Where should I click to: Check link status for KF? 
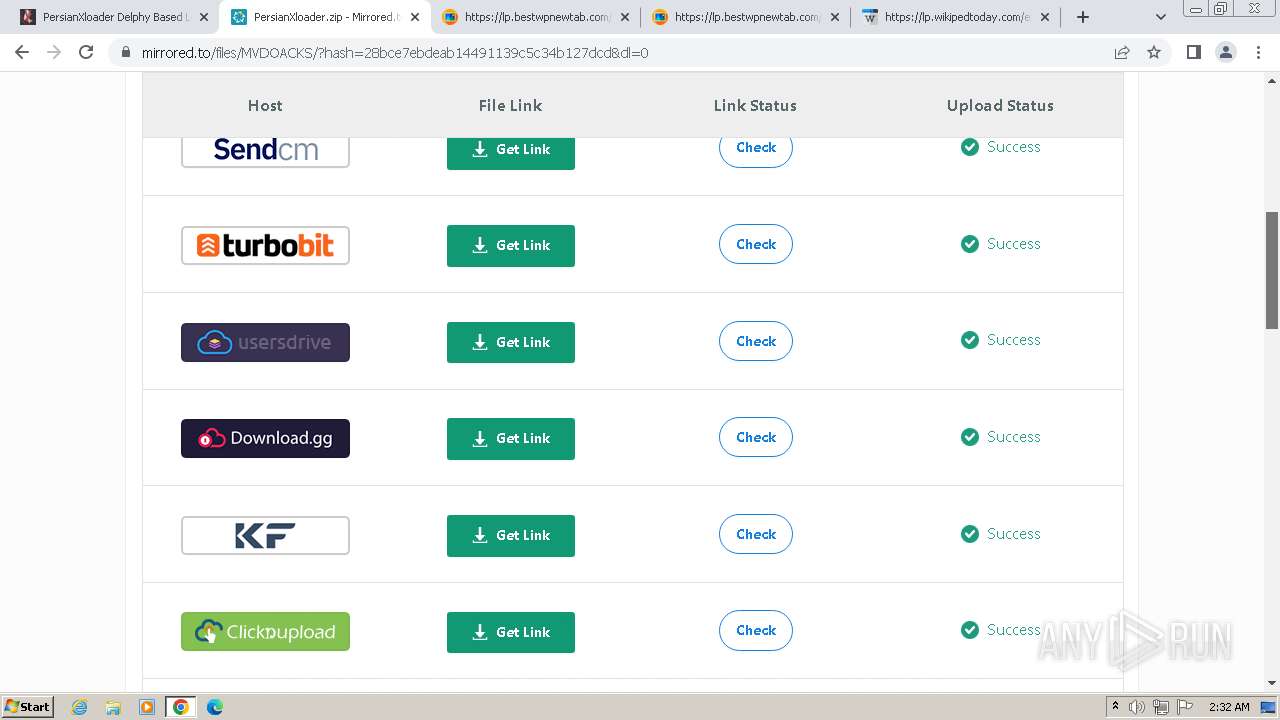756,534
